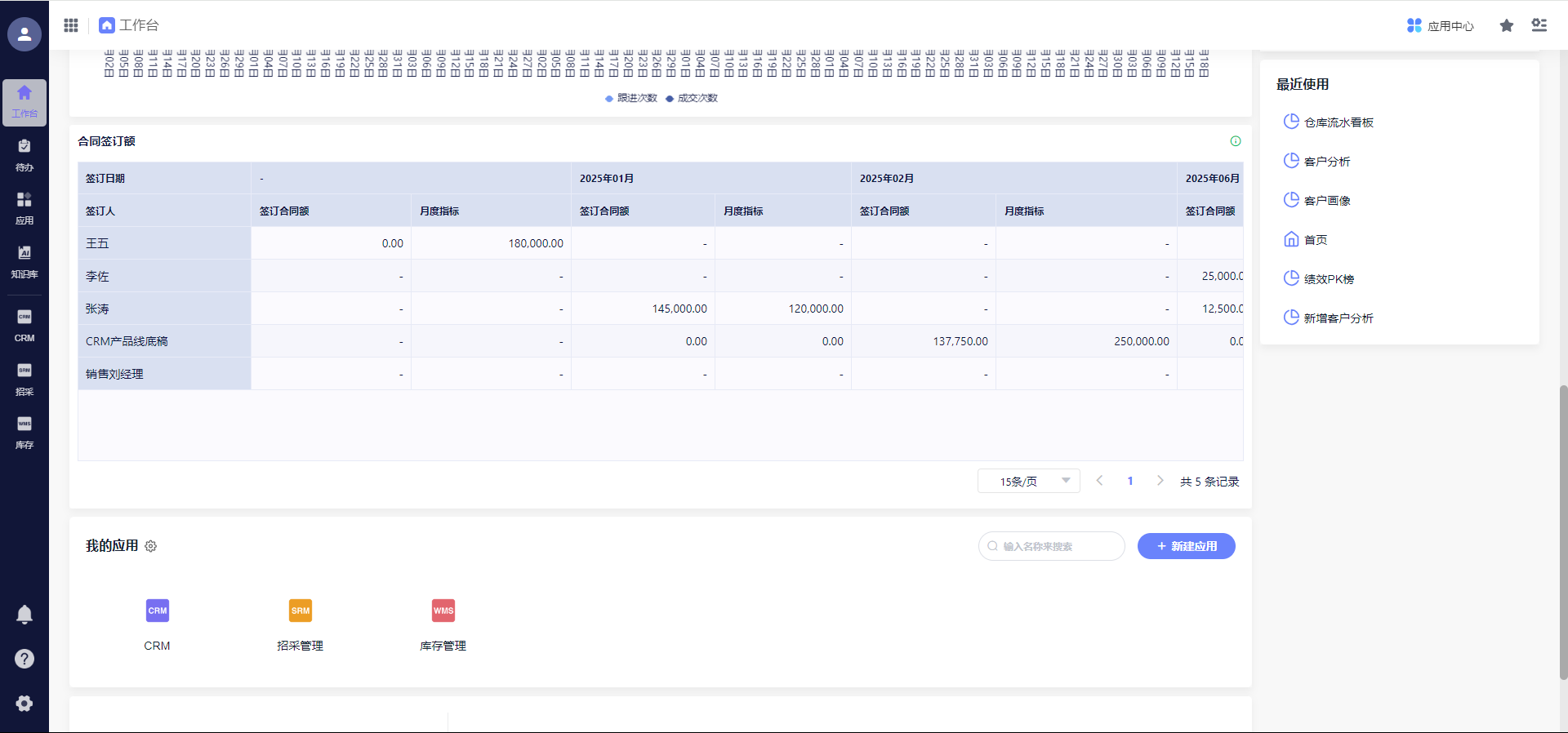The width and height of the screenshot is (1568, 733).
Task: Toggle the 跟进次数 legend series
Action: coord(631,98)
